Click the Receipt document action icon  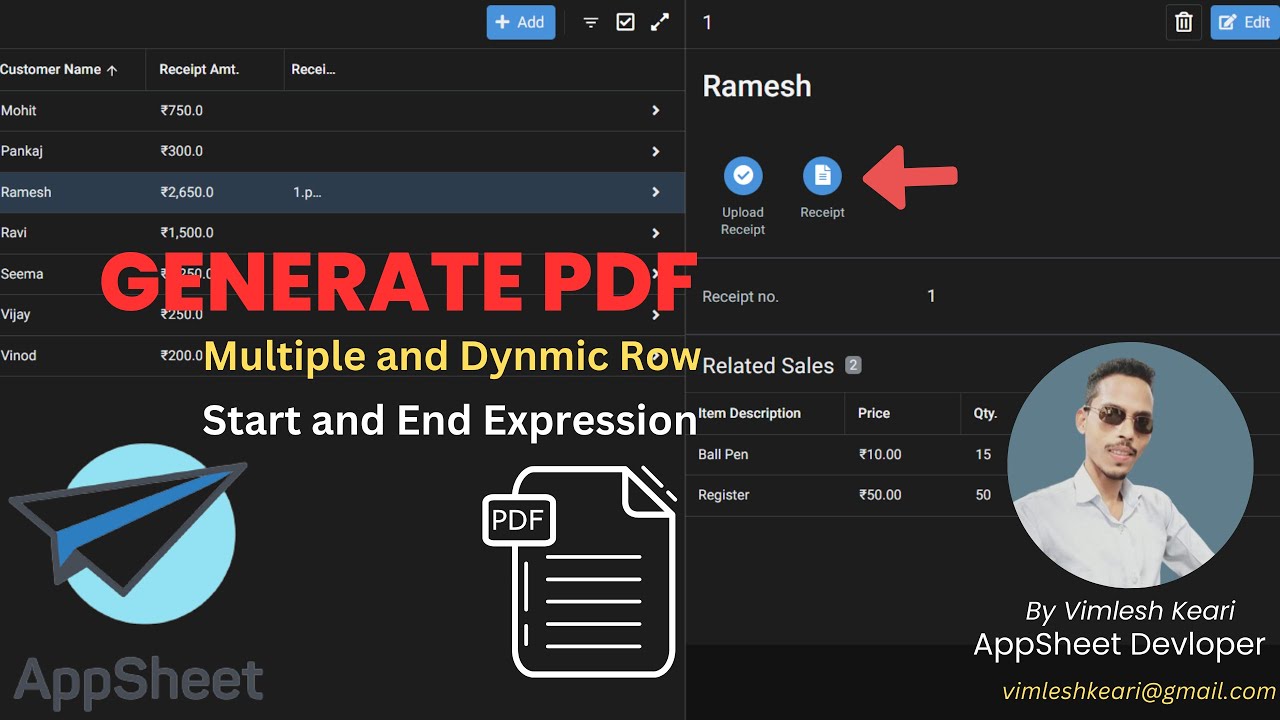[x=822, y=176]
